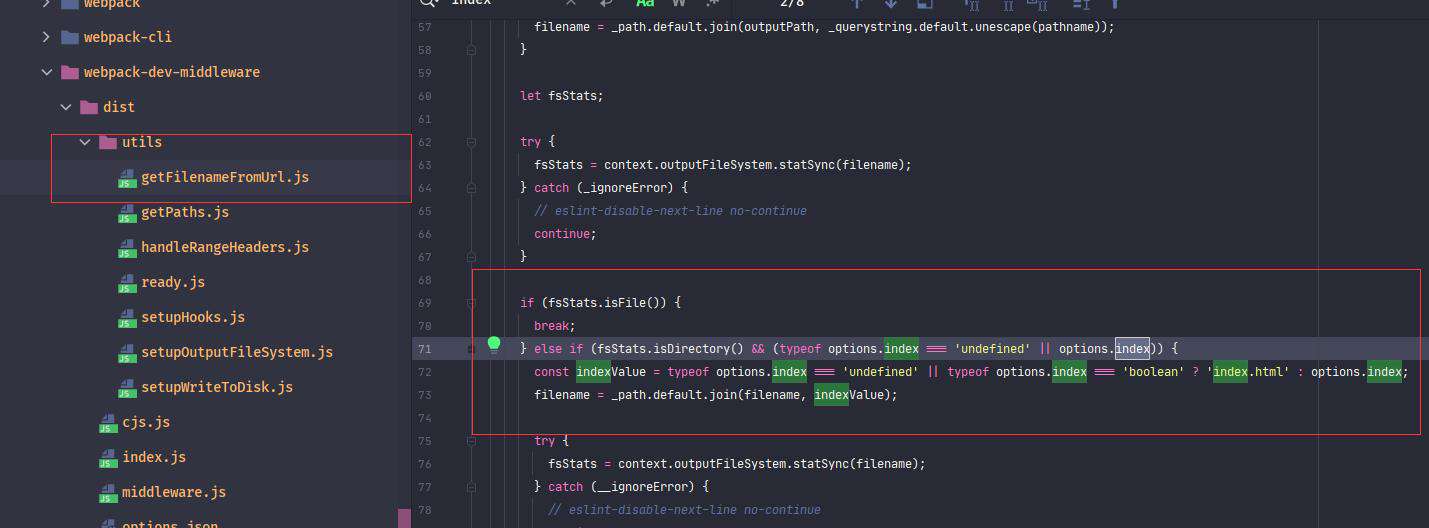Click the JS icon beside setupHooks.js

pyautogui.click(x=127, y=318)
